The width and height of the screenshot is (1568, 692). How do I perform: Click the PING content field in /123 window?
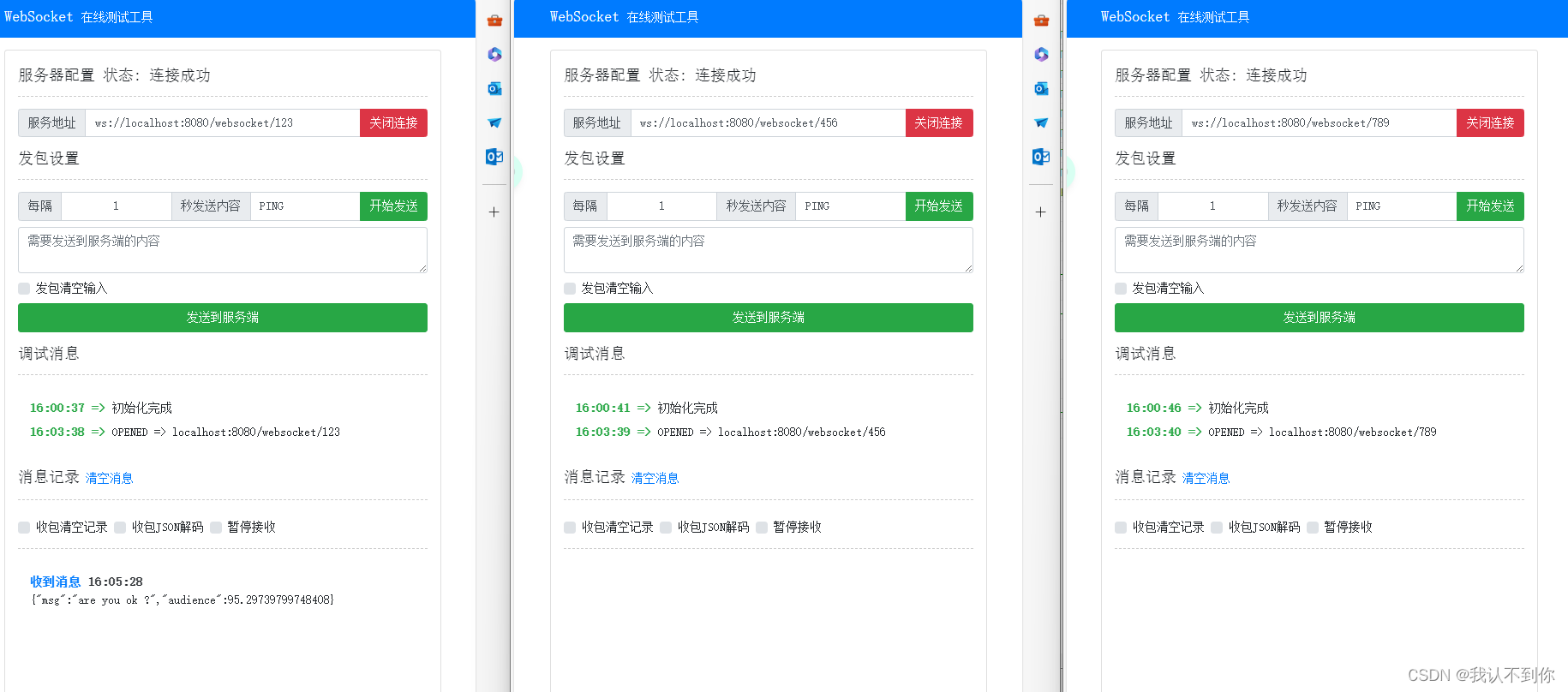(305, 206)
